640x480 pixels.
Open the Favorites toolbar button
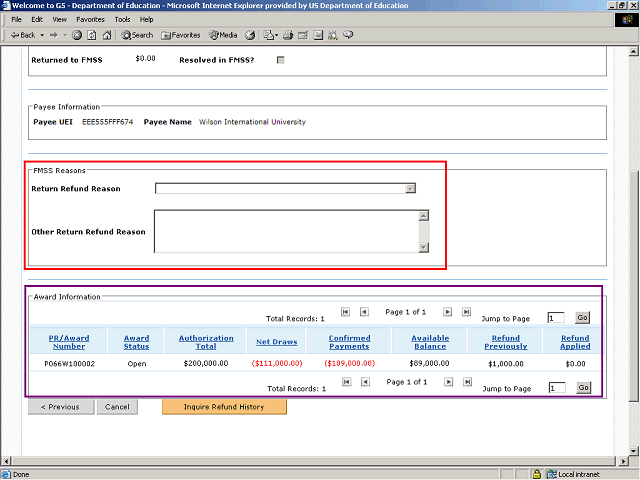(x=180, y=35)
